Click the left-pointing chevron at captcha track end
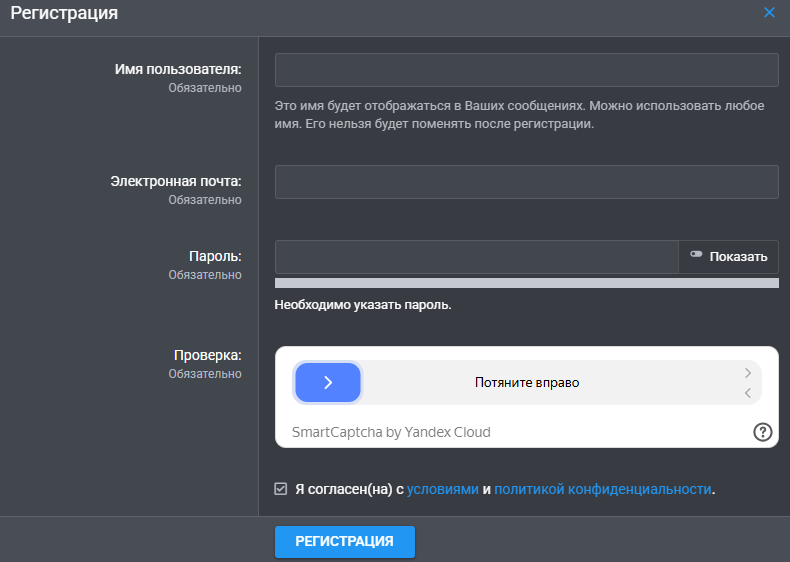 point(748,393)
